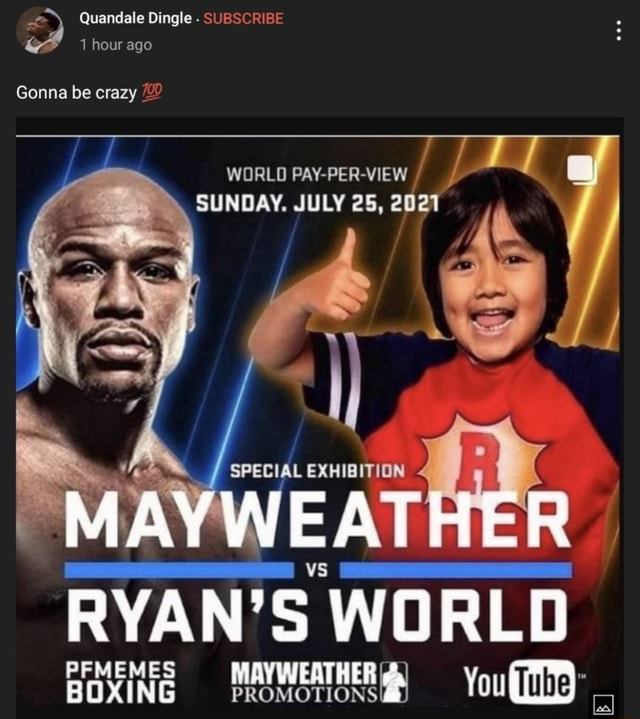Viewport: 640px width, 719px height.
Task: Click the 'WORLD PAY-PER-VIEW' heading
Action: (x=317, y=174)
